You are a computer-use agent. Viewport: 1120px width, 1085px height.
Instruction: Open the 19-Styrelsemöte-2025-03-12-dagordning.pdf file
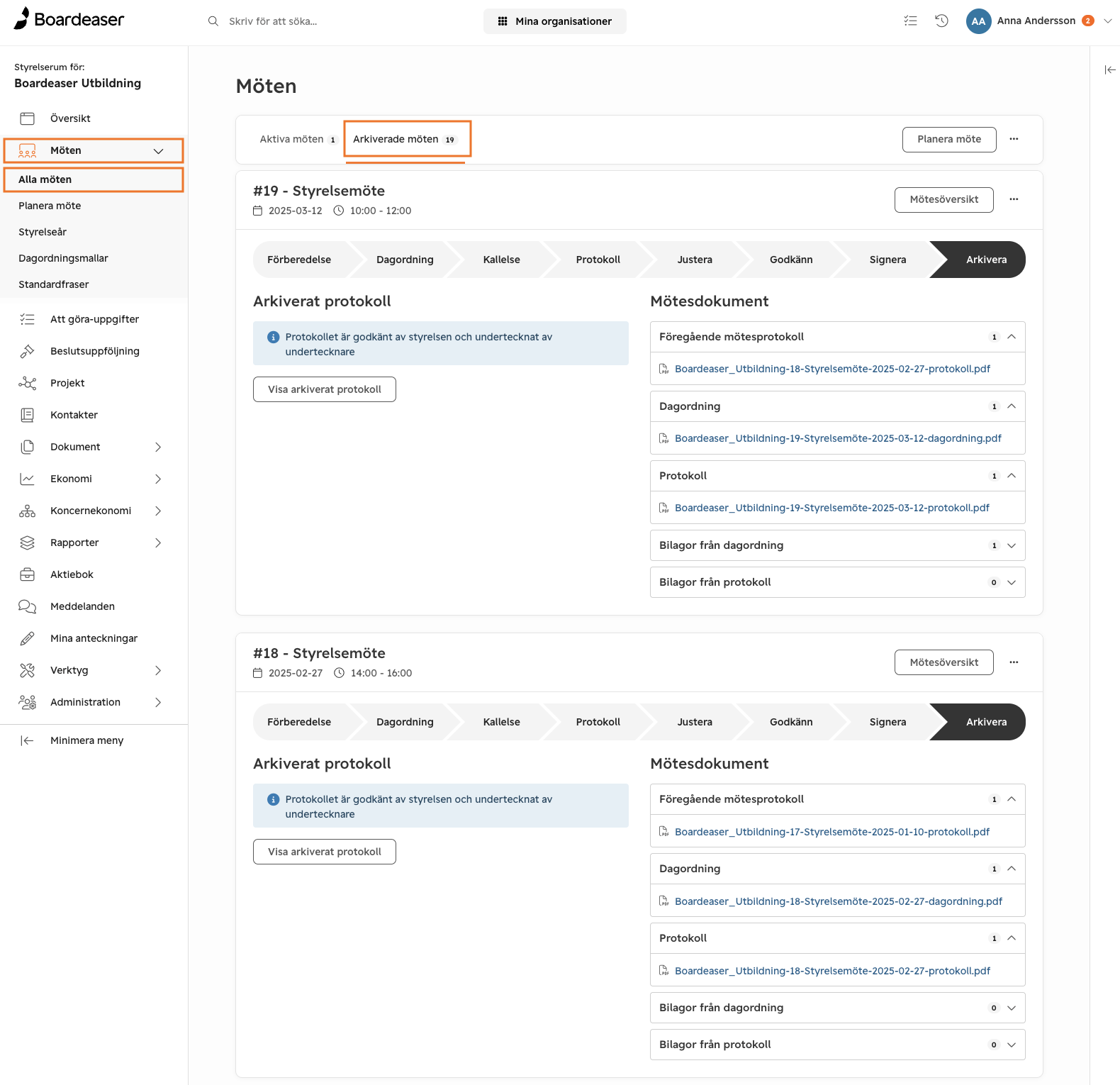coord(838,438)
